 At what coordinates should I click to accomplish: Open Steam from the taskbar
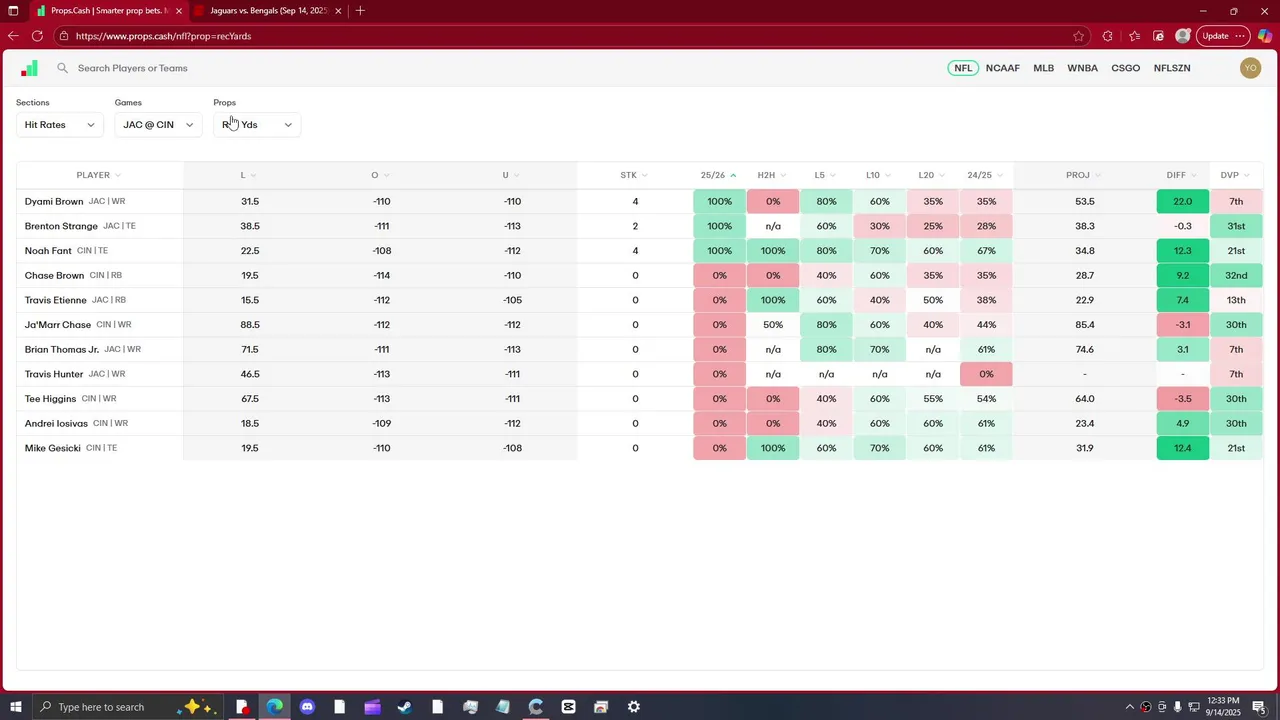405,707
